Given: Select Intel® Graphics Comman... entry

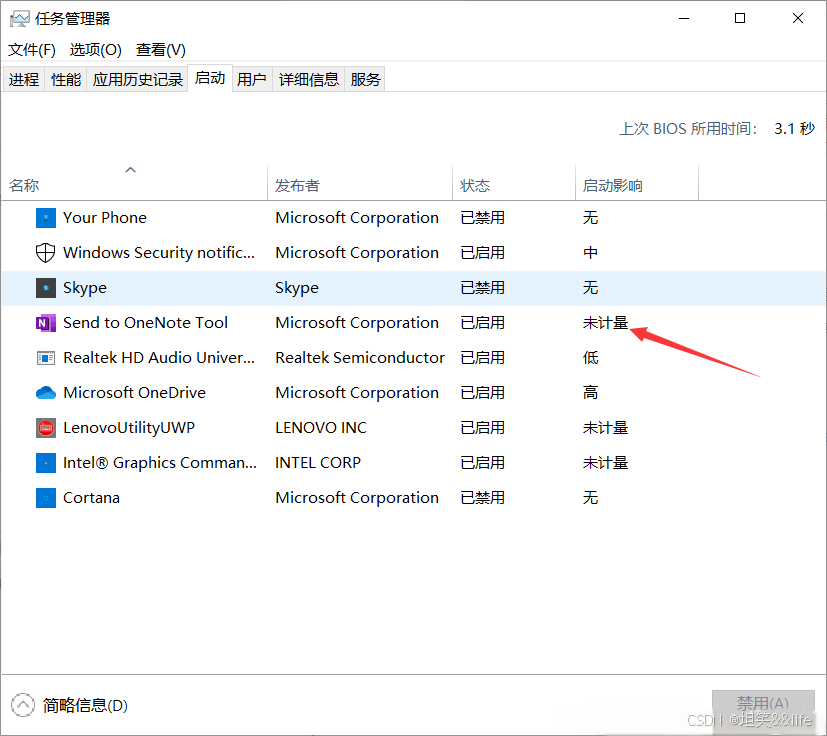Looking at the screenshot, I should pyautogui.click(x=160, y=463).
